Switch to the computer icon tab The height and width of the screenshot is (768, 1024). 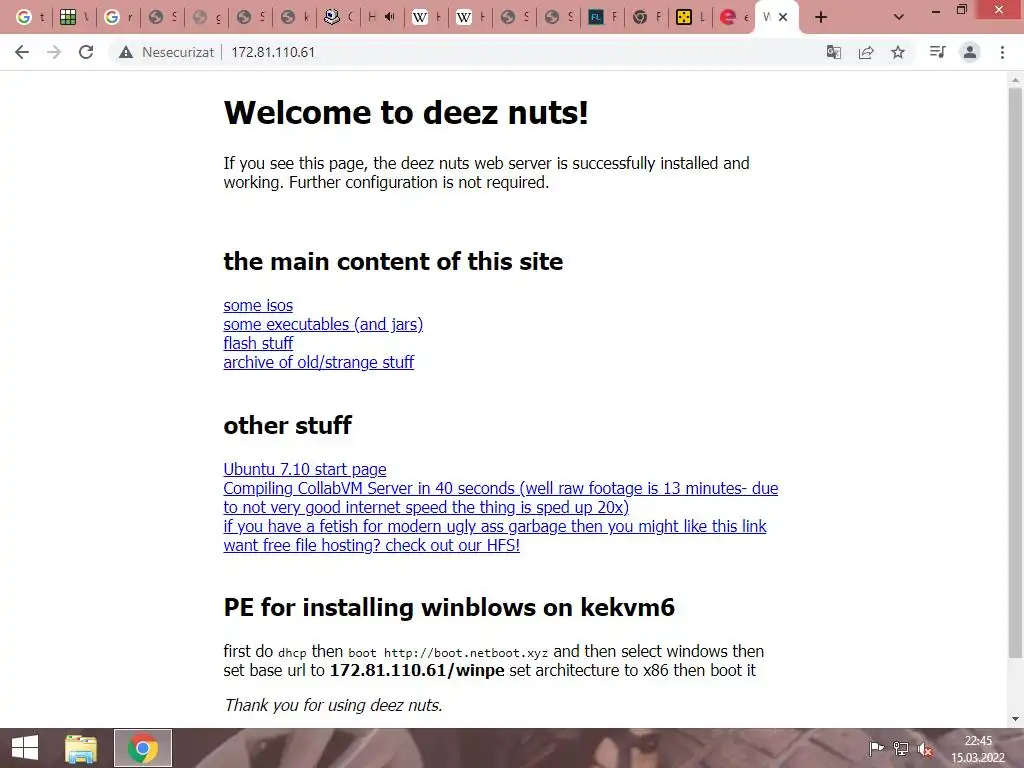338,17
